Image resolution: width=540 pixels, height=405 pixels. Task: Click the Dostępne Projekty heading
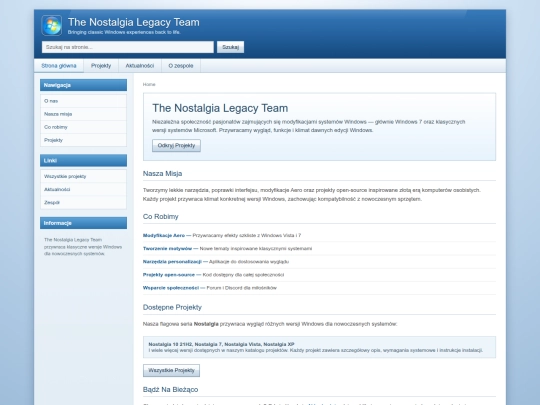click(x=172, y=307)
